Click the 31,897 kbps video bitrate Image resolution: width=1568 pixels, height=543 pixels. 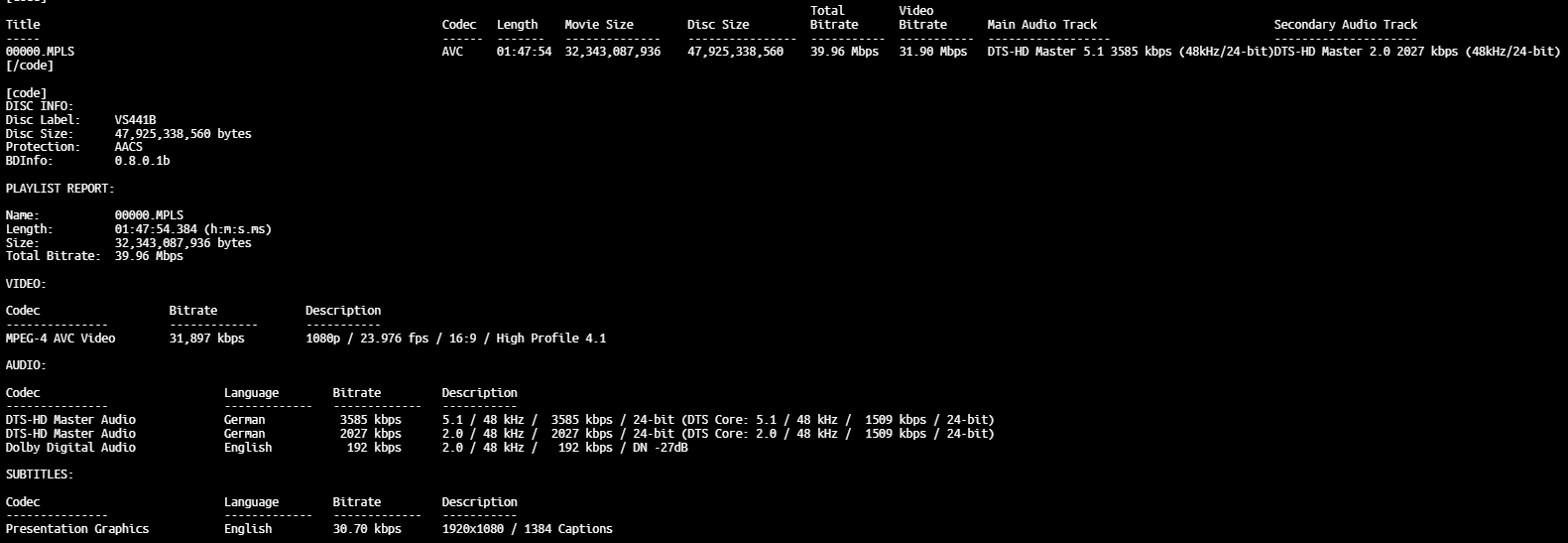(206, 339)
